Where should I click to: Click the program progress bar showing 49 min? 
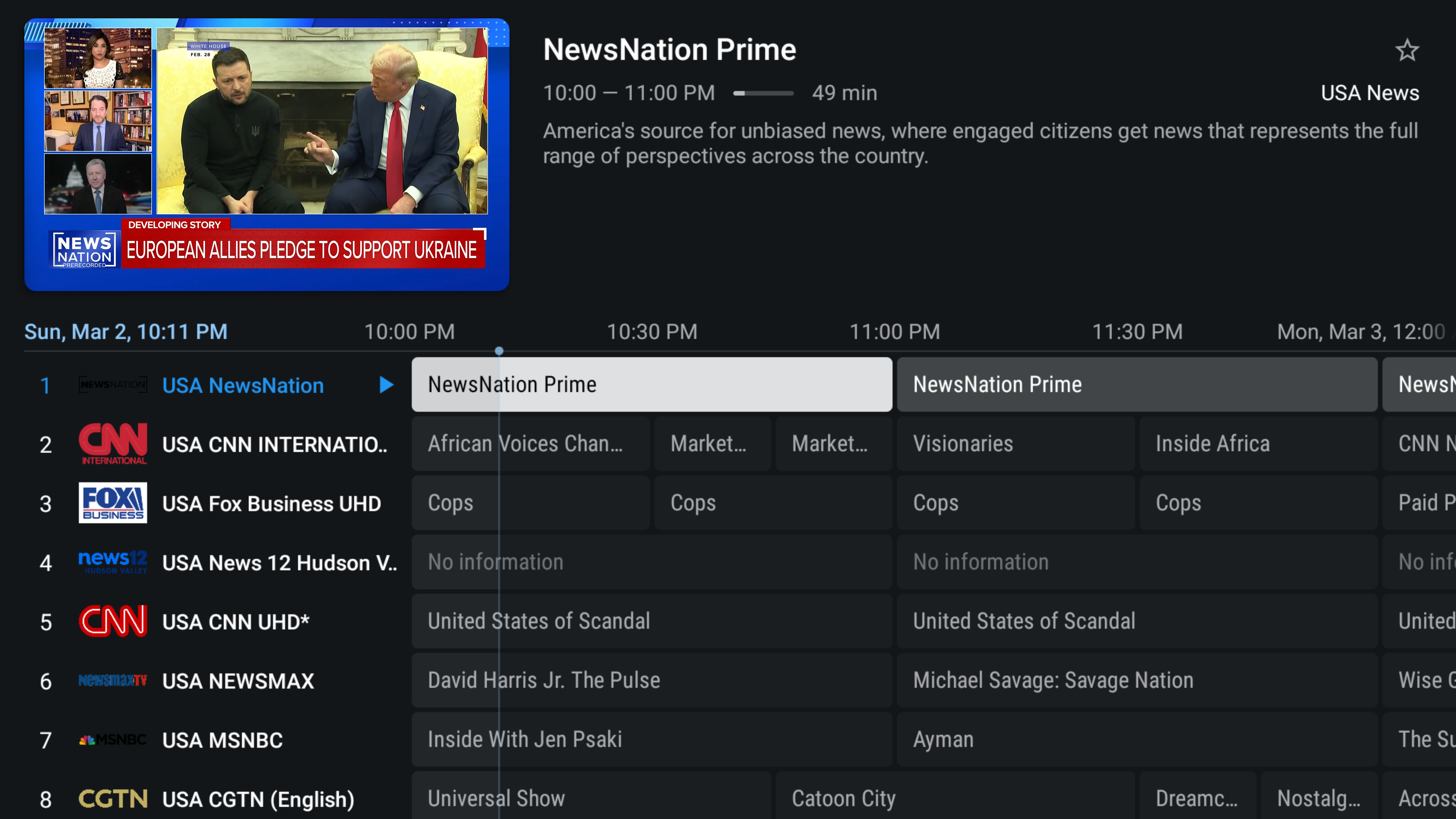coord(763,93)
